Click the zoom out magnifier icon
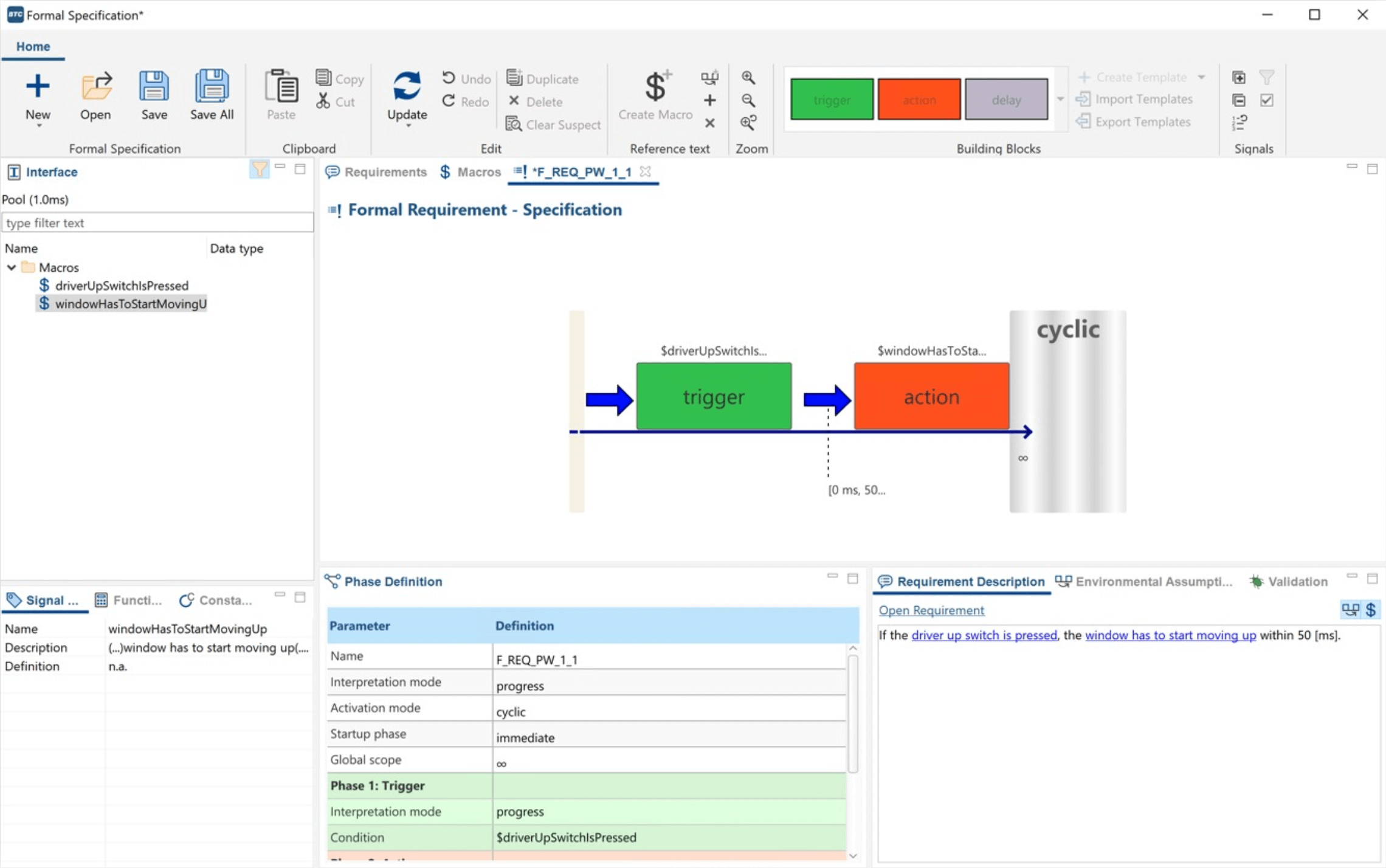 (x=748, y=100)
